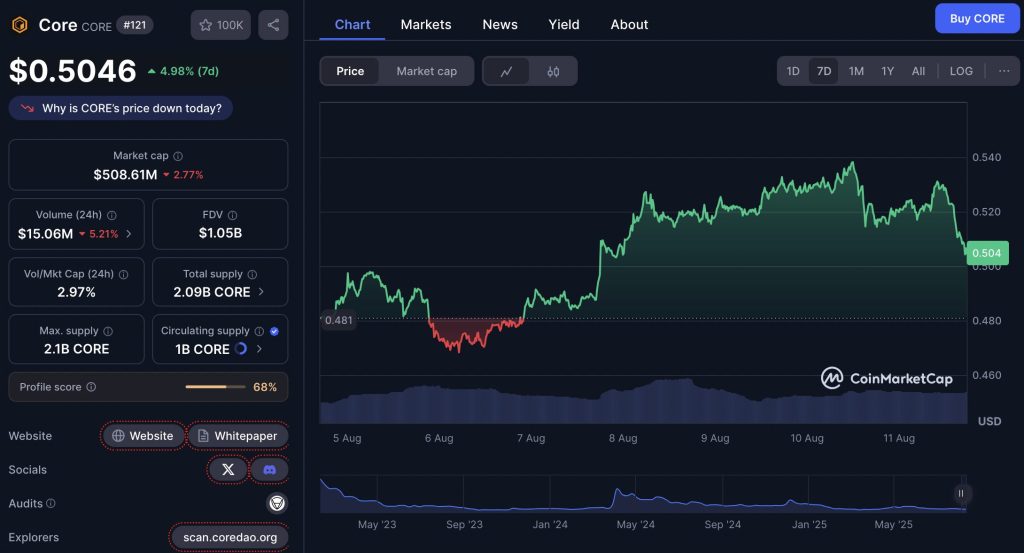Click the $0.5046 price value
This screenshot has height=553, width=1024.
pyautogui.click(x=73, y=71)
